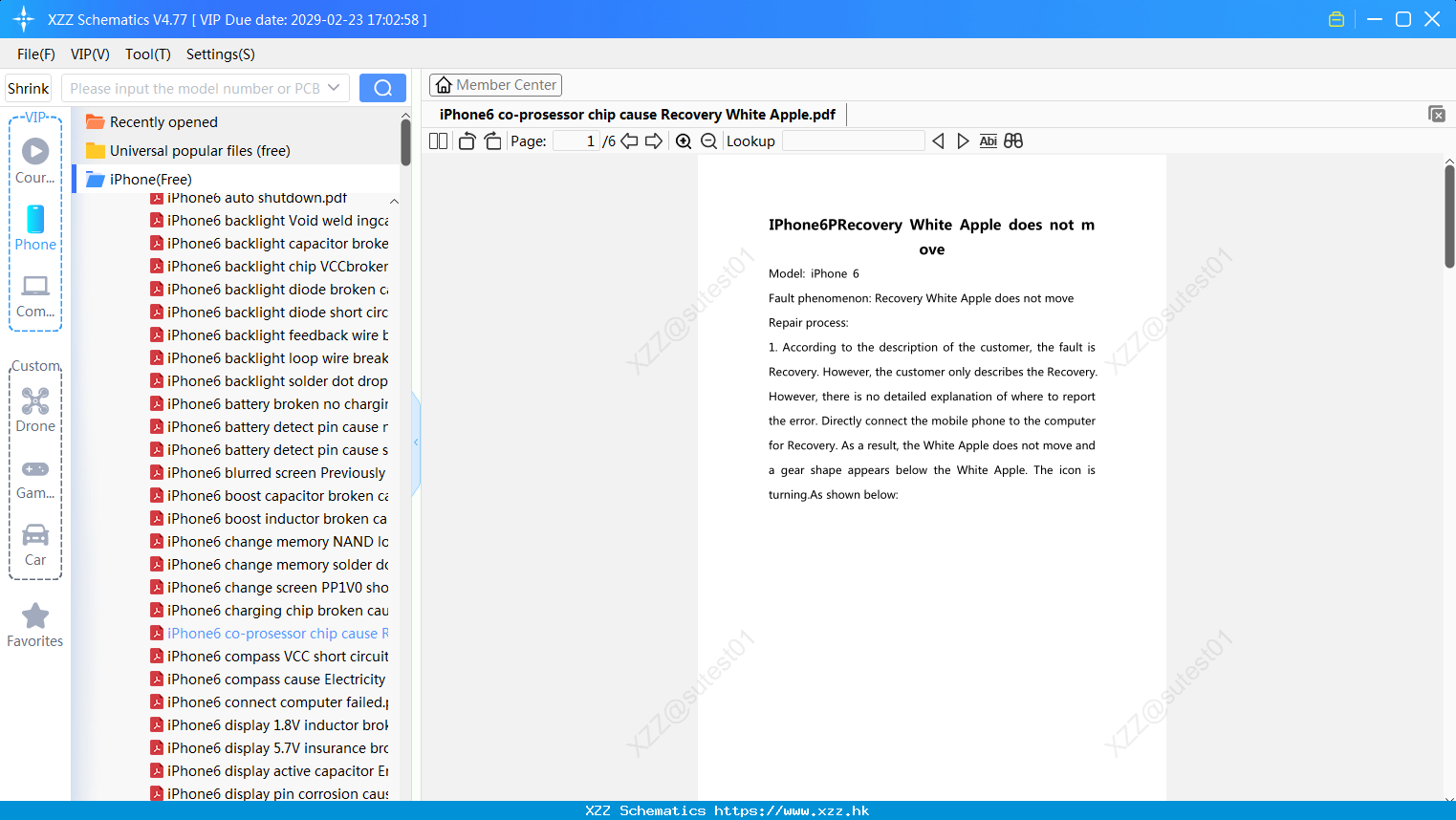Open iPhone6 backlight diode broken file
The height and width of the screenshot is (820, 1456).
click(x=270, y=290)
